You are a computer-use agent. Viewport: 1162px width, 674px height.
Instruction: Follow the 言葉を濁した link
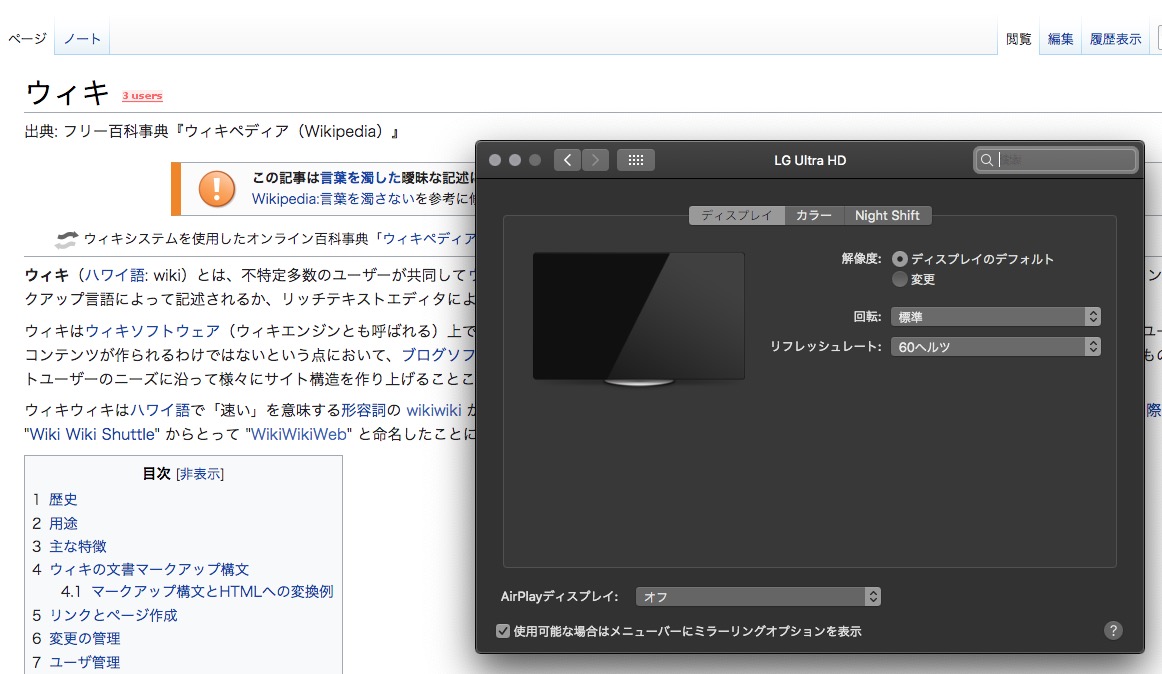click(360, 177)
